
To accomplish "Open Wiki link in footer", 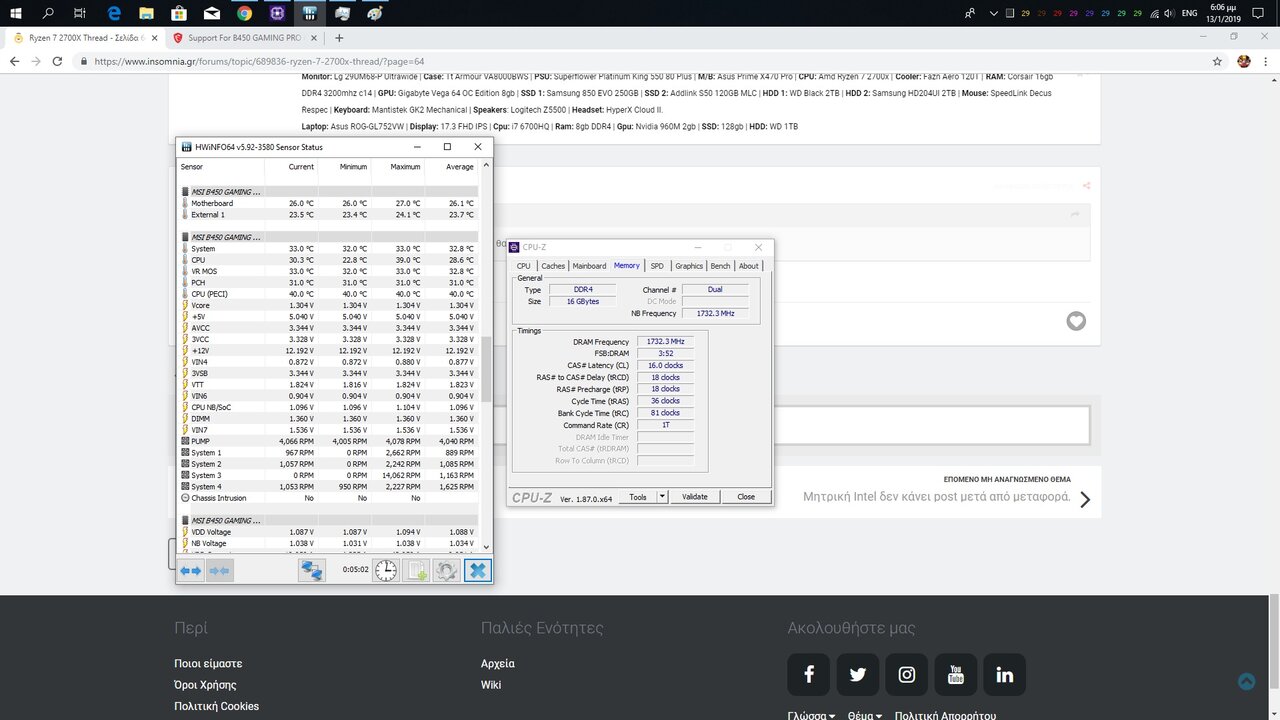I will [x=491, y=685].
